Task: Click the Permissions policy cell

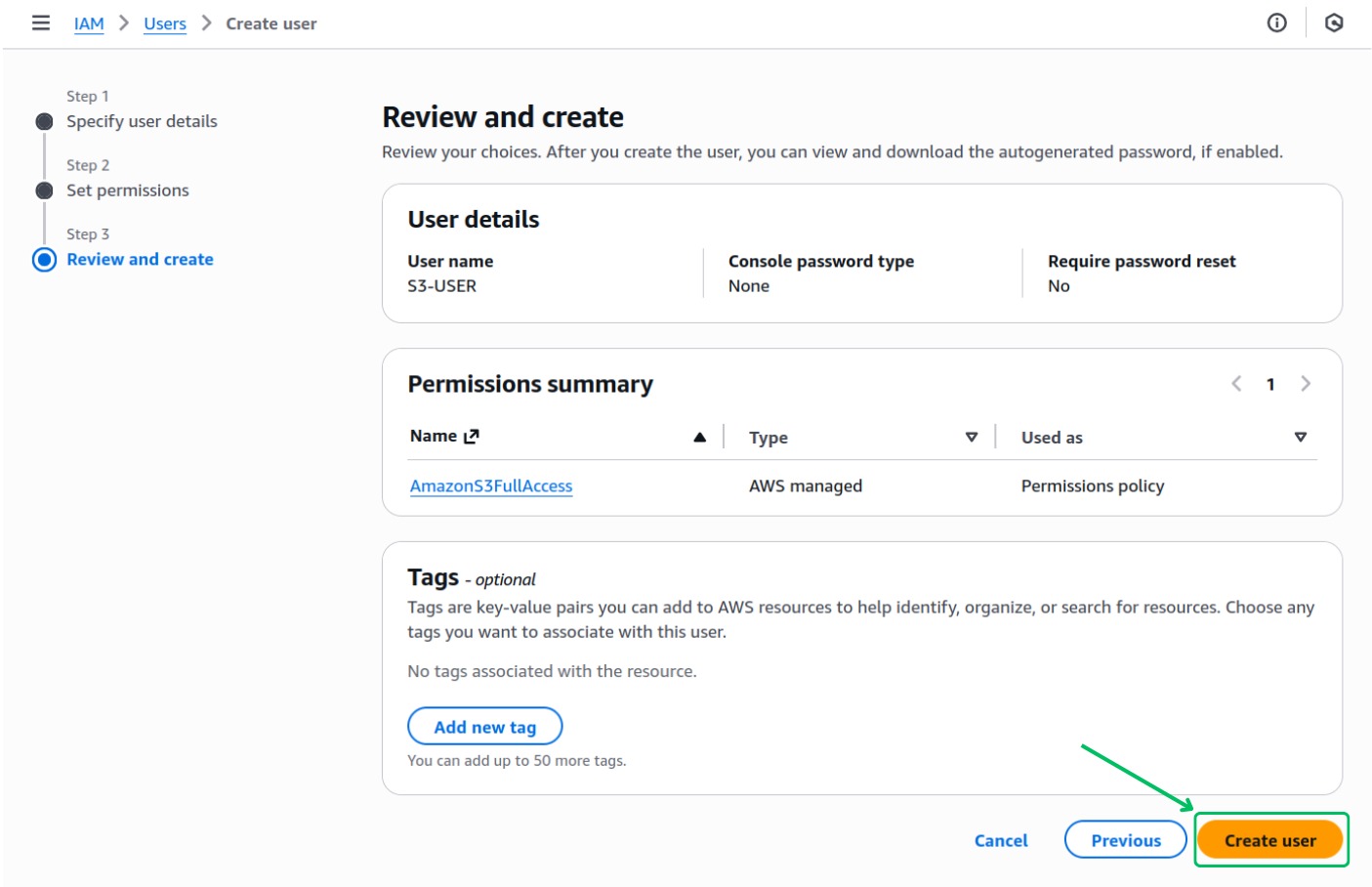Action: pos(1093,486)
